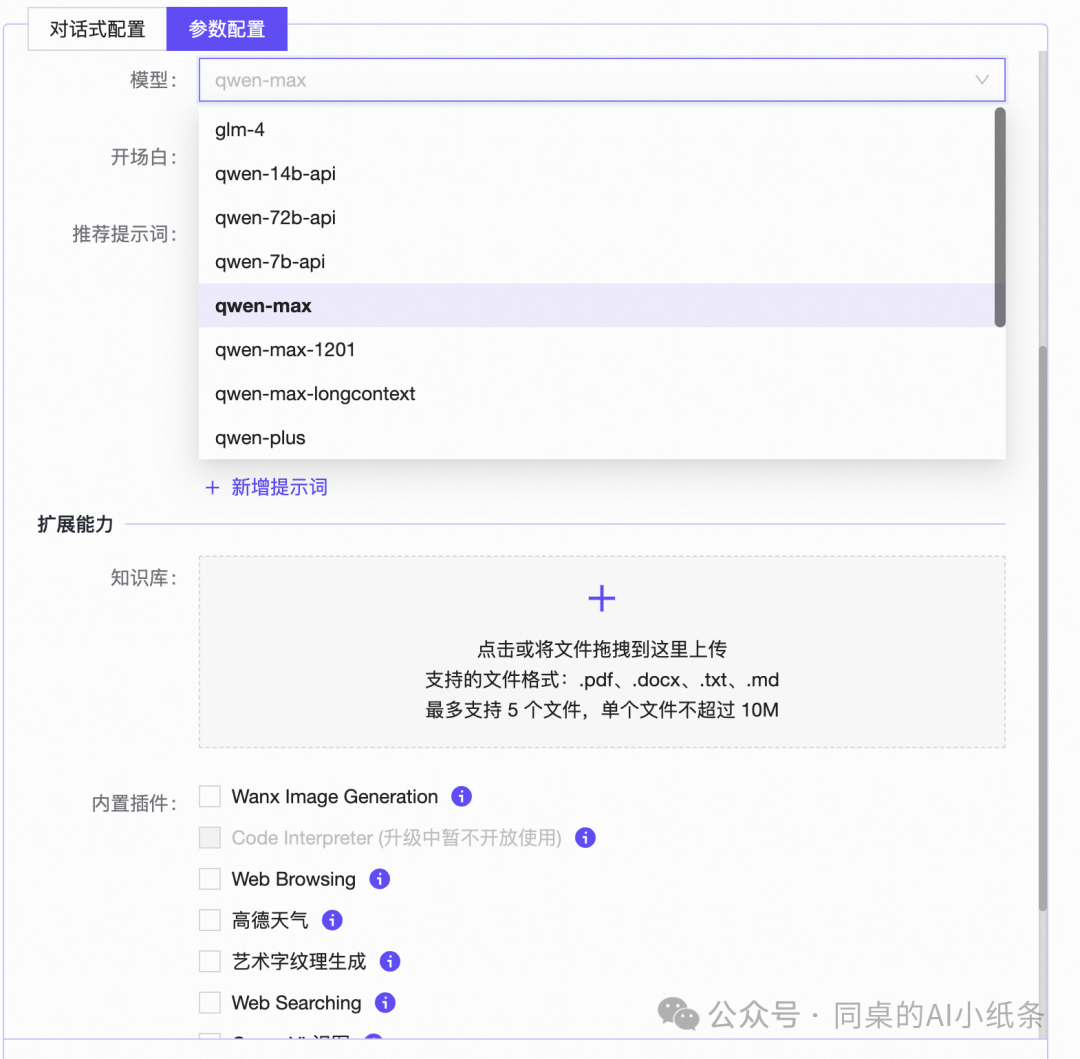Click the 艺术字纹理生成 info icon
1080x1059 pixels.
390,961
